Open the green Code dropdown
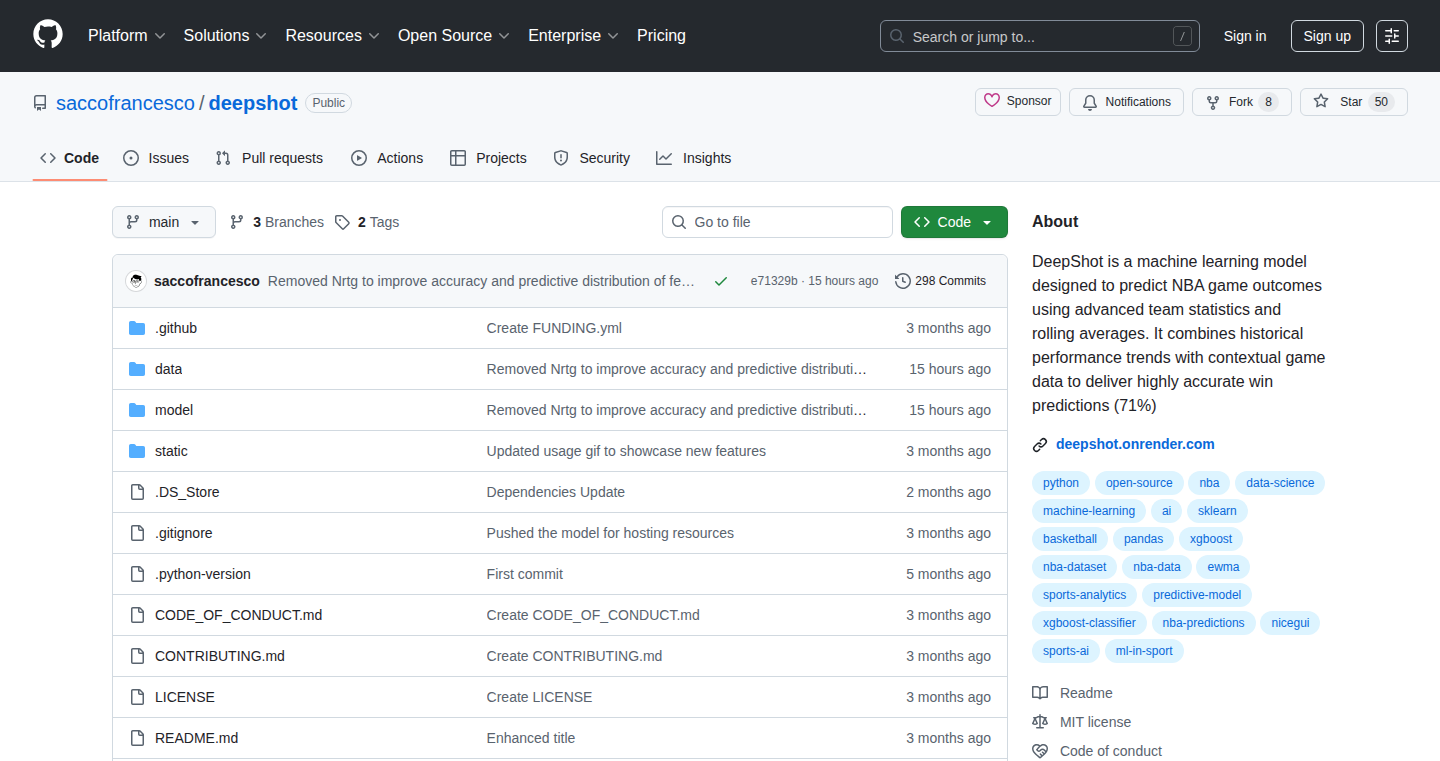This screenshot has width=1440, height=761. [x=954, y=222]
